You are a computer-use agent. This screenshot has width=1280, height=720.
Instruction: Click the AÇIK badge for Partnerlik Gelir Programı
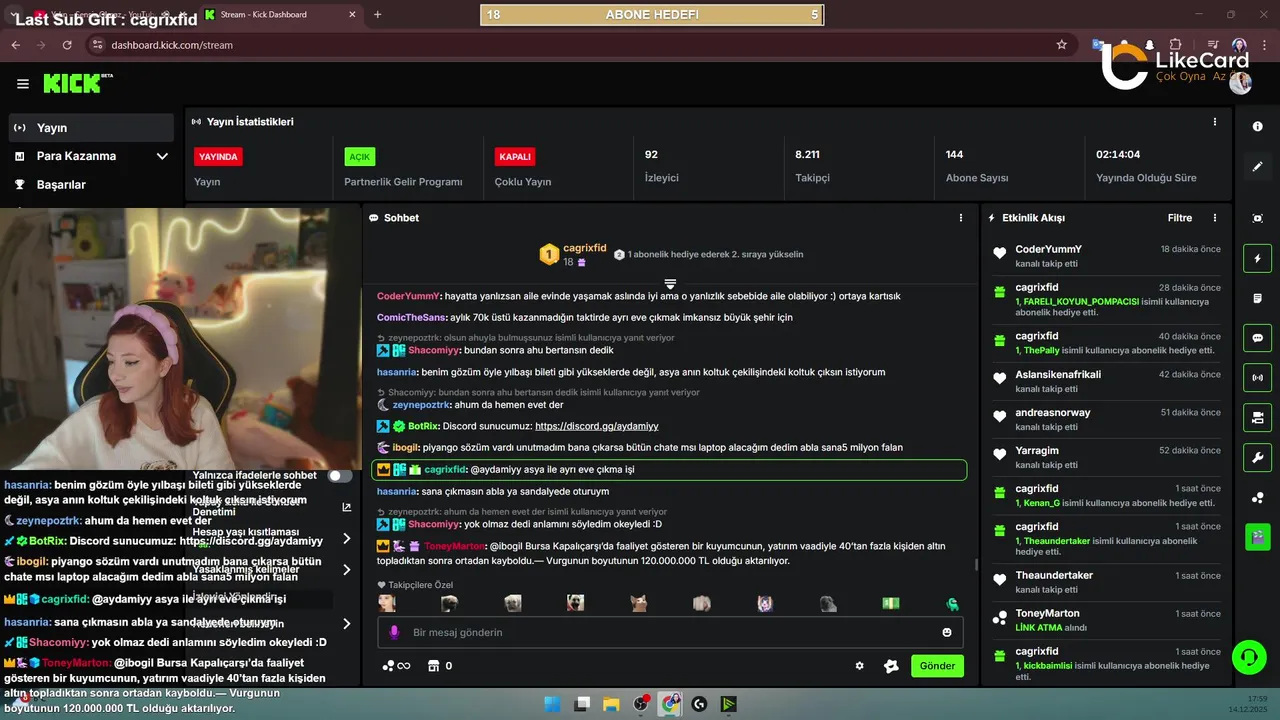click(359, 157)
